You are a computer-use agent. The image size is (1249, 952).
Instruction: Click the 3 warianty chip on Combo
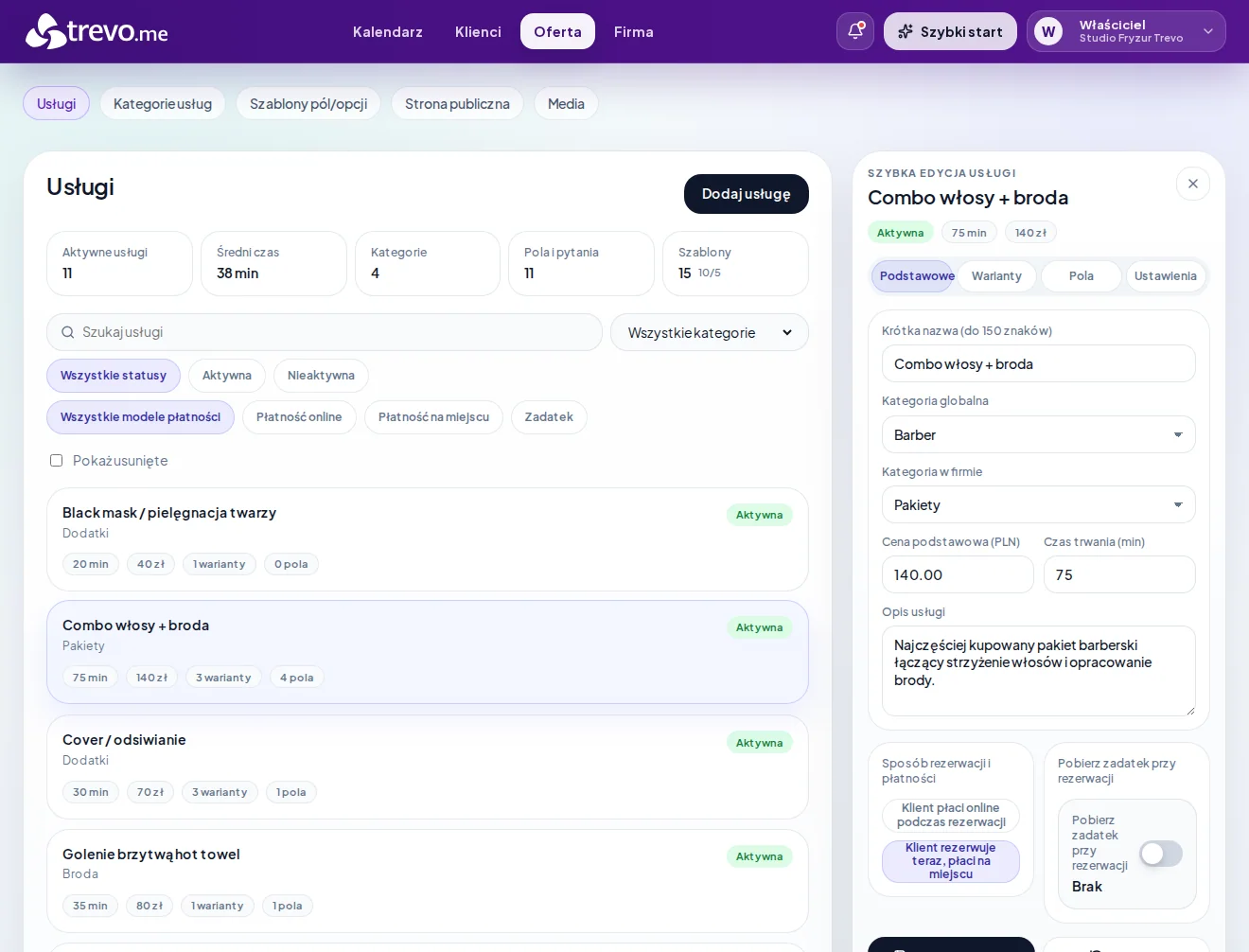223,678
